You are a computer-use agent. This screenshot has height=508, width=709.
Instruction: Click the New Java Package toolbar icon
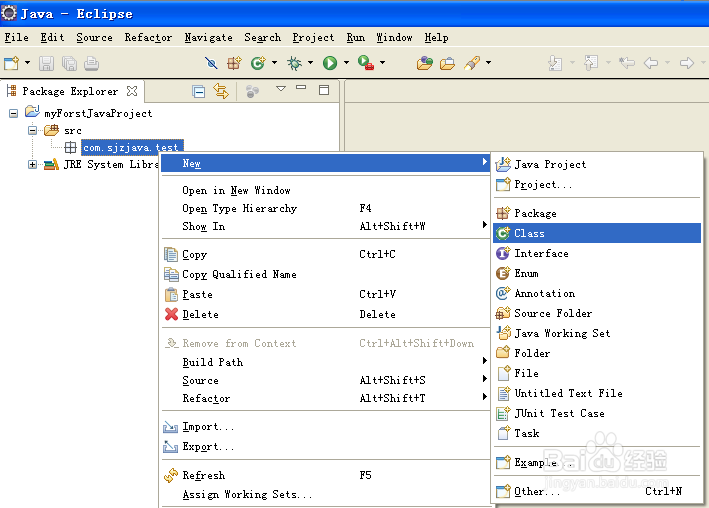click(x=234, y=63)
